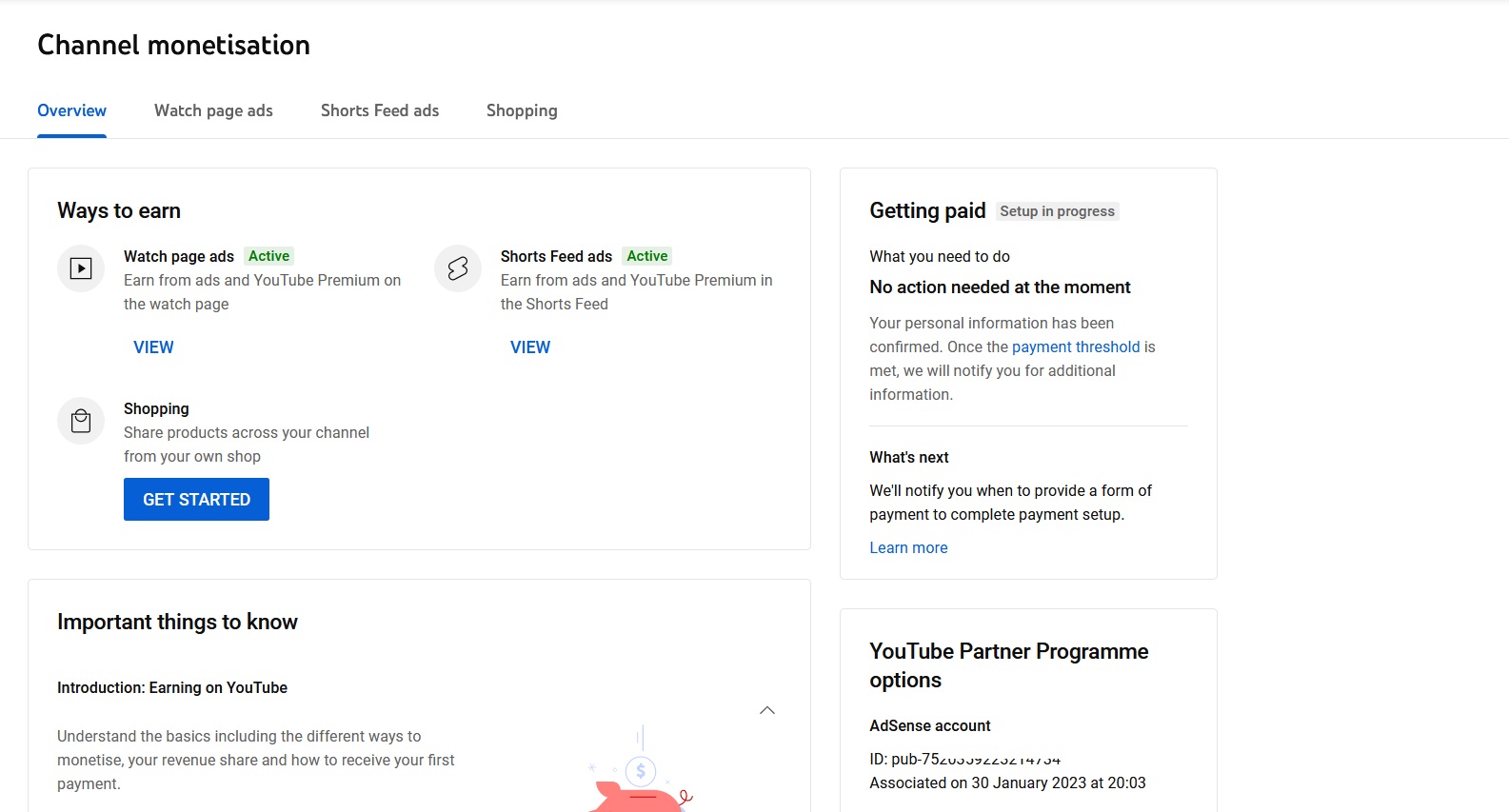Click the Active badge beside Watch page ads
Image resolution: width=1509 pixels, height=812 pixels.
(x=268, y=256)
